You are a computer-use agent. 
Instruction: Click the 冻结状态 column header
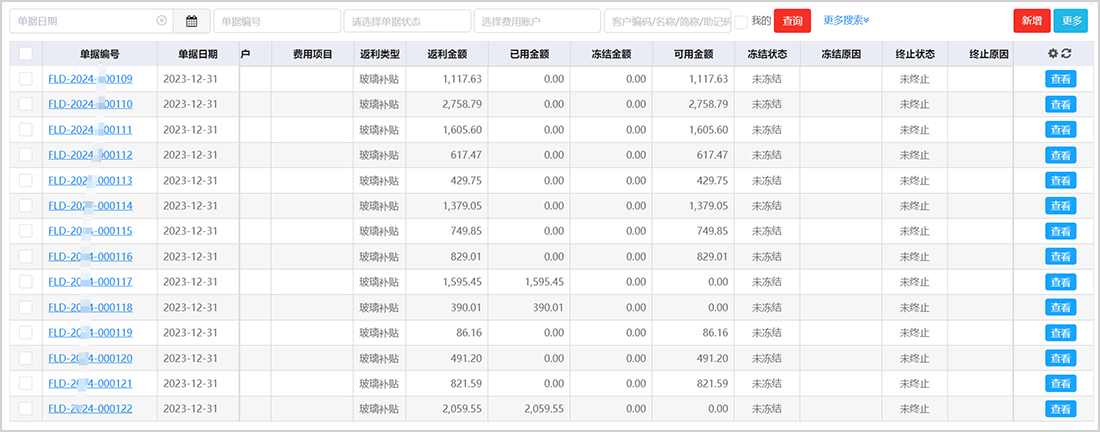[766, 54]
